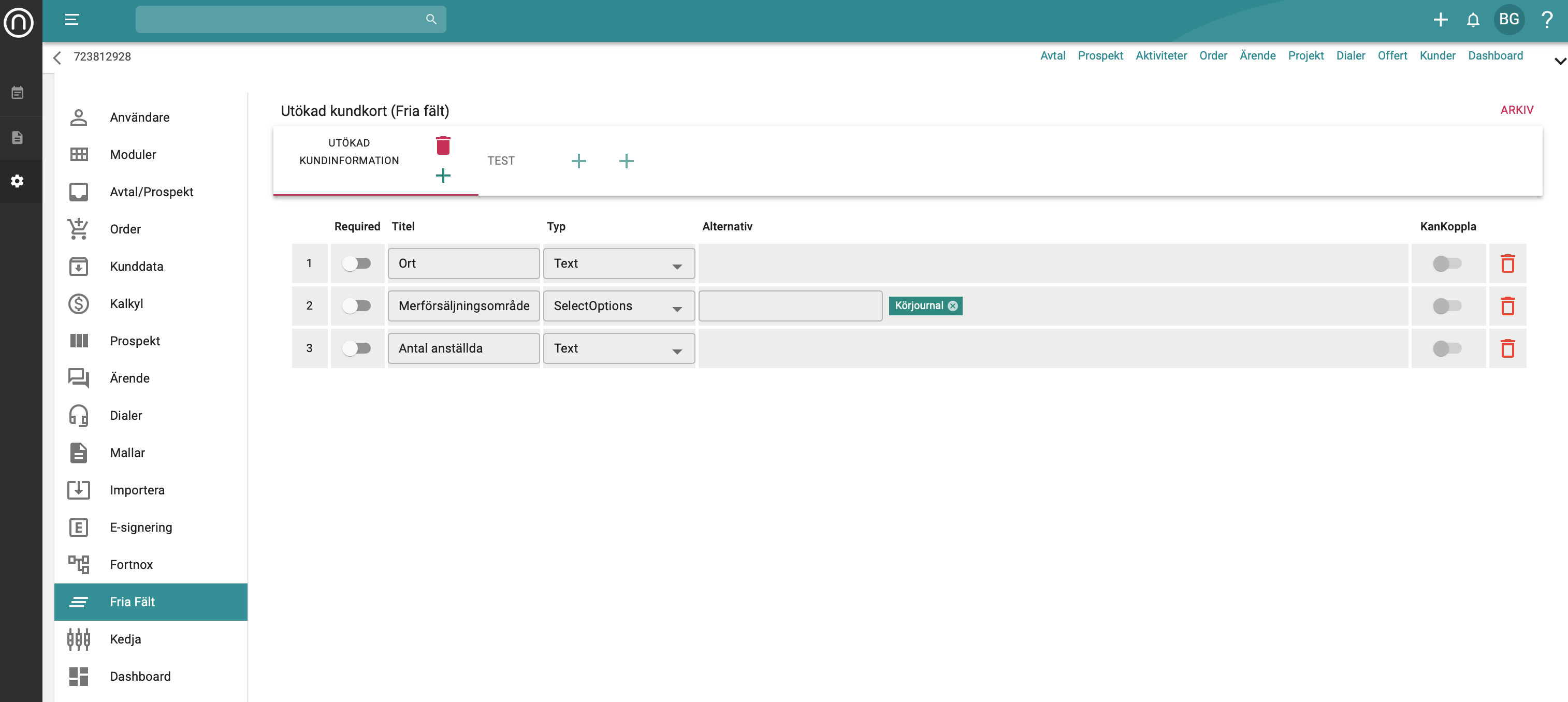Go to Aktiviteter in top navigation

pos(1161,55)
